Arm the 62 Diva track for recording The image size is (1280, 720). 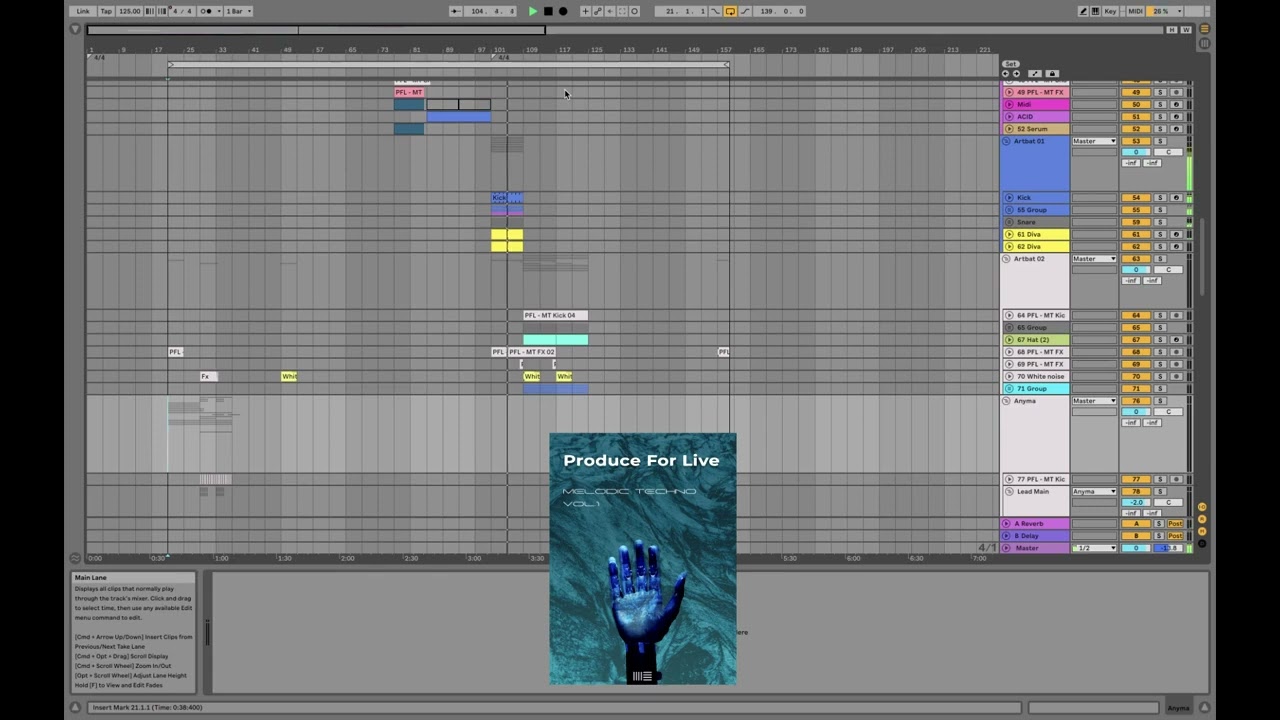(1176, 246)
